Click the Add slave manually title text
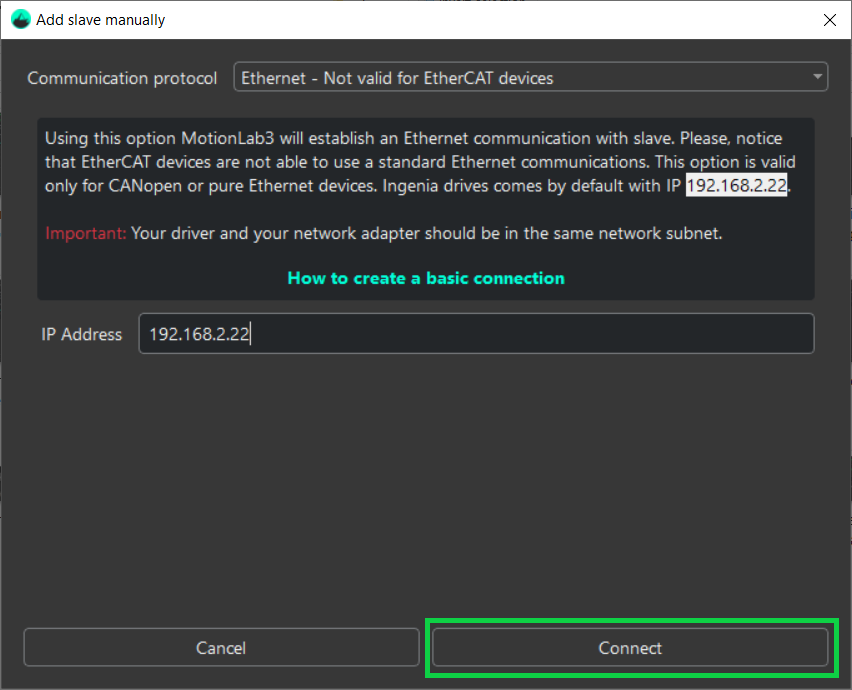This screenshot has height=690, width=852. click(99, 19)
